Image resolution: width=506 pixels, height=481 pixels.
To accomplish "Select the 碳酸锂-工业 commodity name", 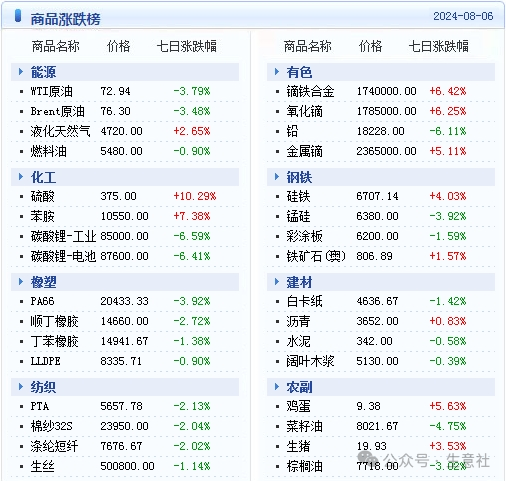I will (63, 236).
